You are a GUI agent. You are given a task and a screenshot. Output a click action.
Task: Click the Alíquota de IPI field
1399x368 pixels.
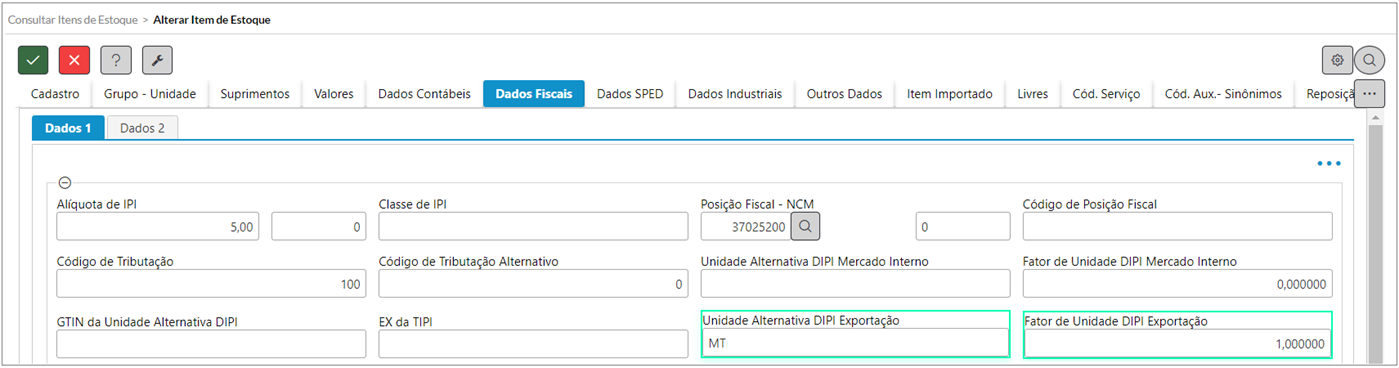[x=160, y=227]
